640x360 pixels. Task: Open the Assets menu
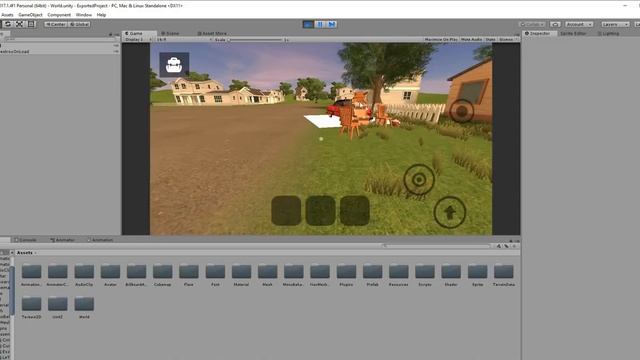[x=7, y=15]
